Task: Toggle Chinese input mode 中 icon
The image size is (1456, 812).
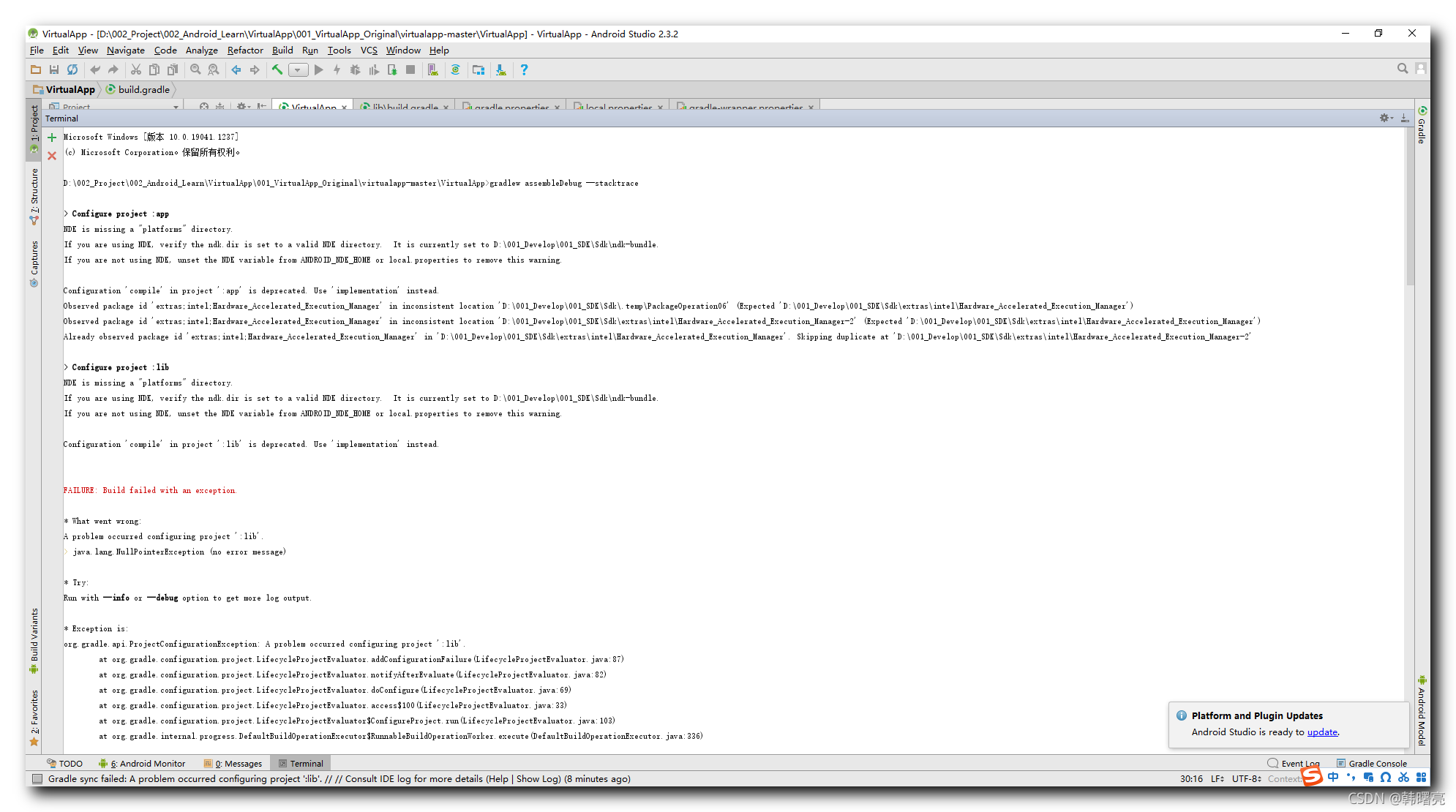Action: tap(1333, 777)
